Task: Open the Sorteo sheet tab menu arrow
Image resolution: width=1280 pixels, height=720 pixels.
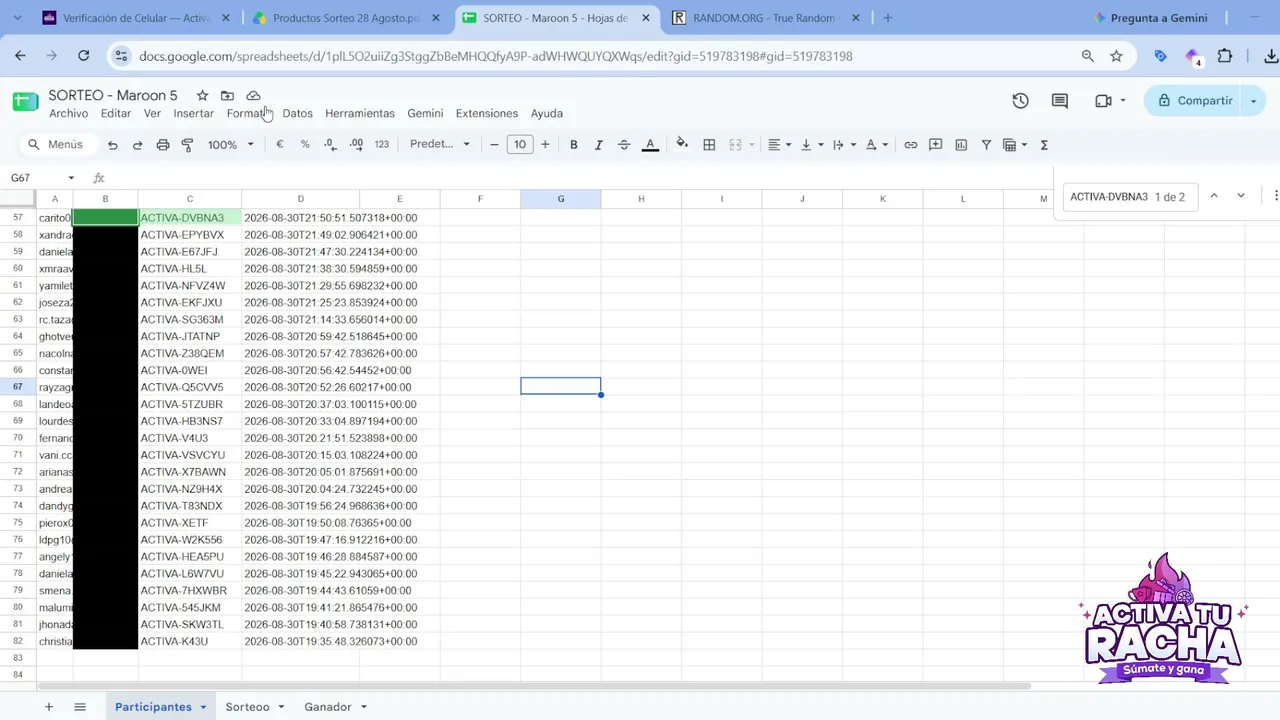Action: pos(281,707)
